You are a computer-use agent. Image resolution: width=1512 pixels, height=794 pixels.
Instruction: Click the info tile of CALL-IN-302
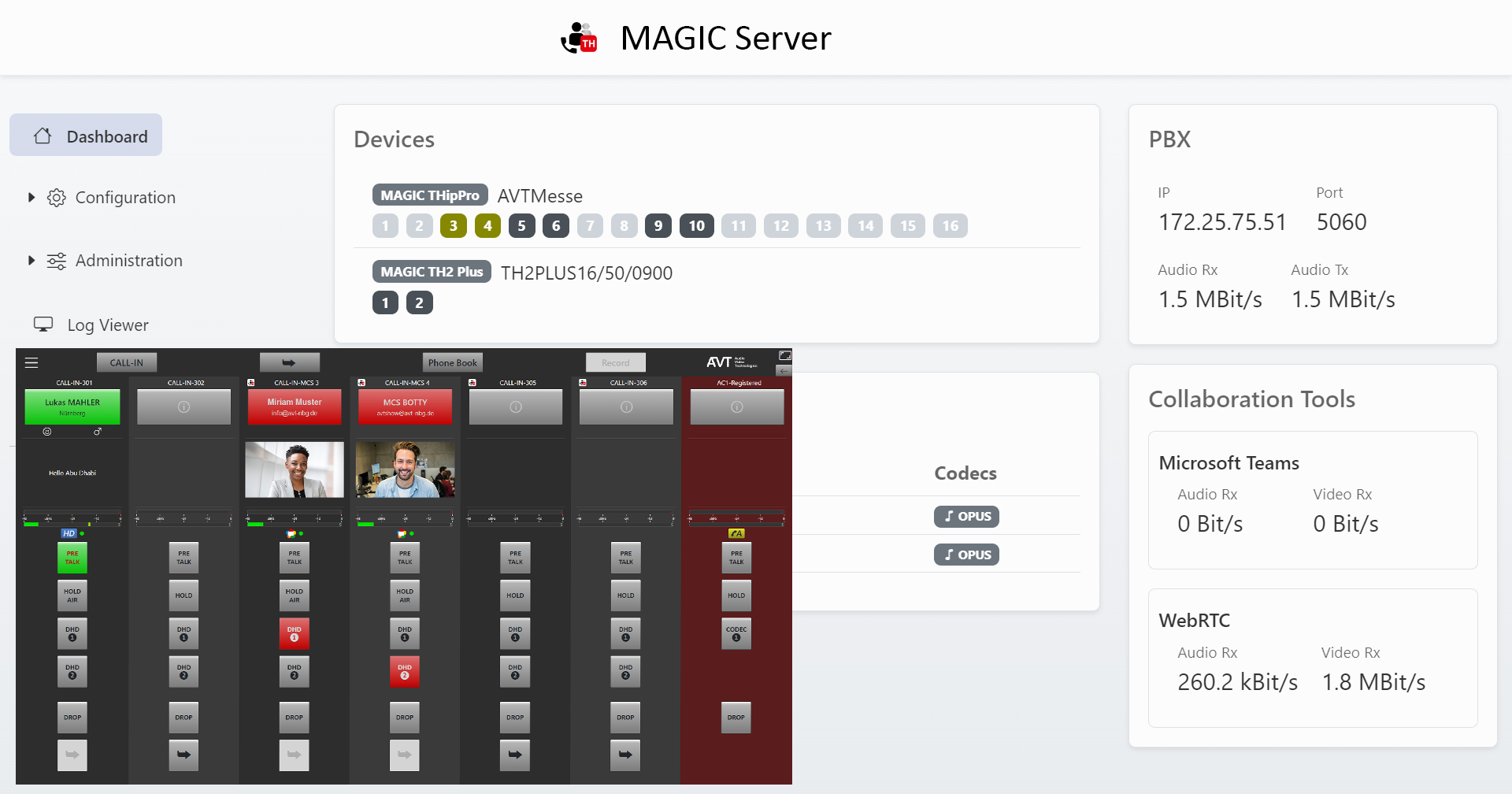[183, 407]
